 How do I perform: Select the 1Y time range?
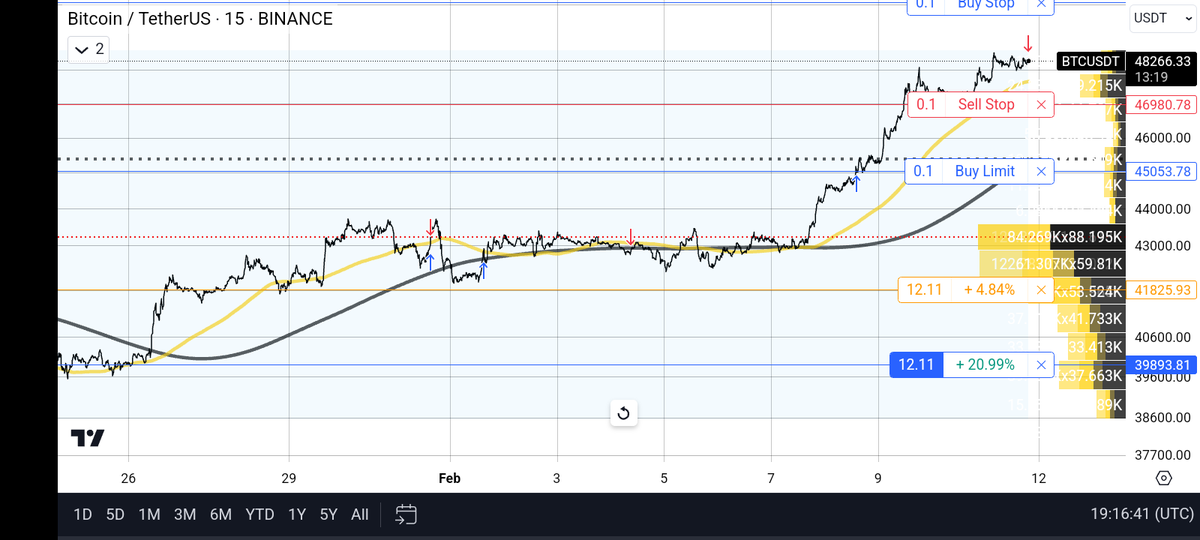(x=297, y=515)
